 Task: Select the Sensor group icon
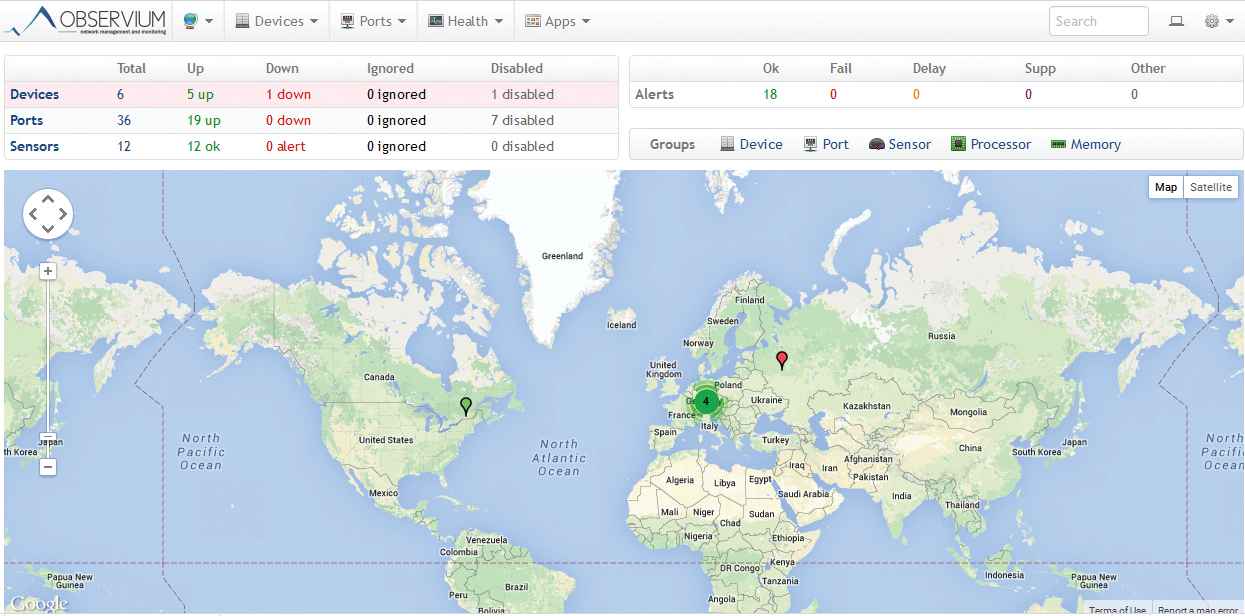tap(876, 144)
